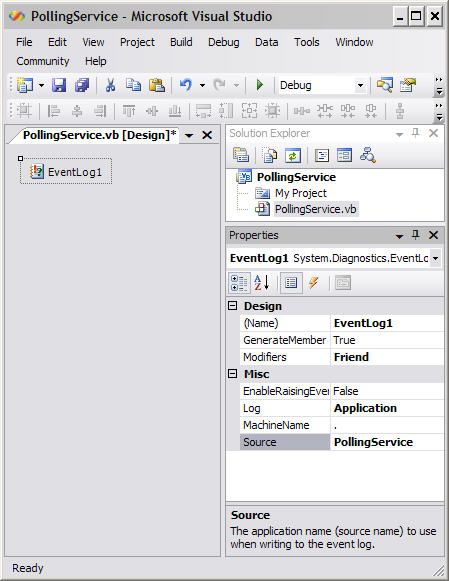The width and height of the screenshot is (449, 581).
Task: Collapse the Misc property category
Action: coord(233,374)
